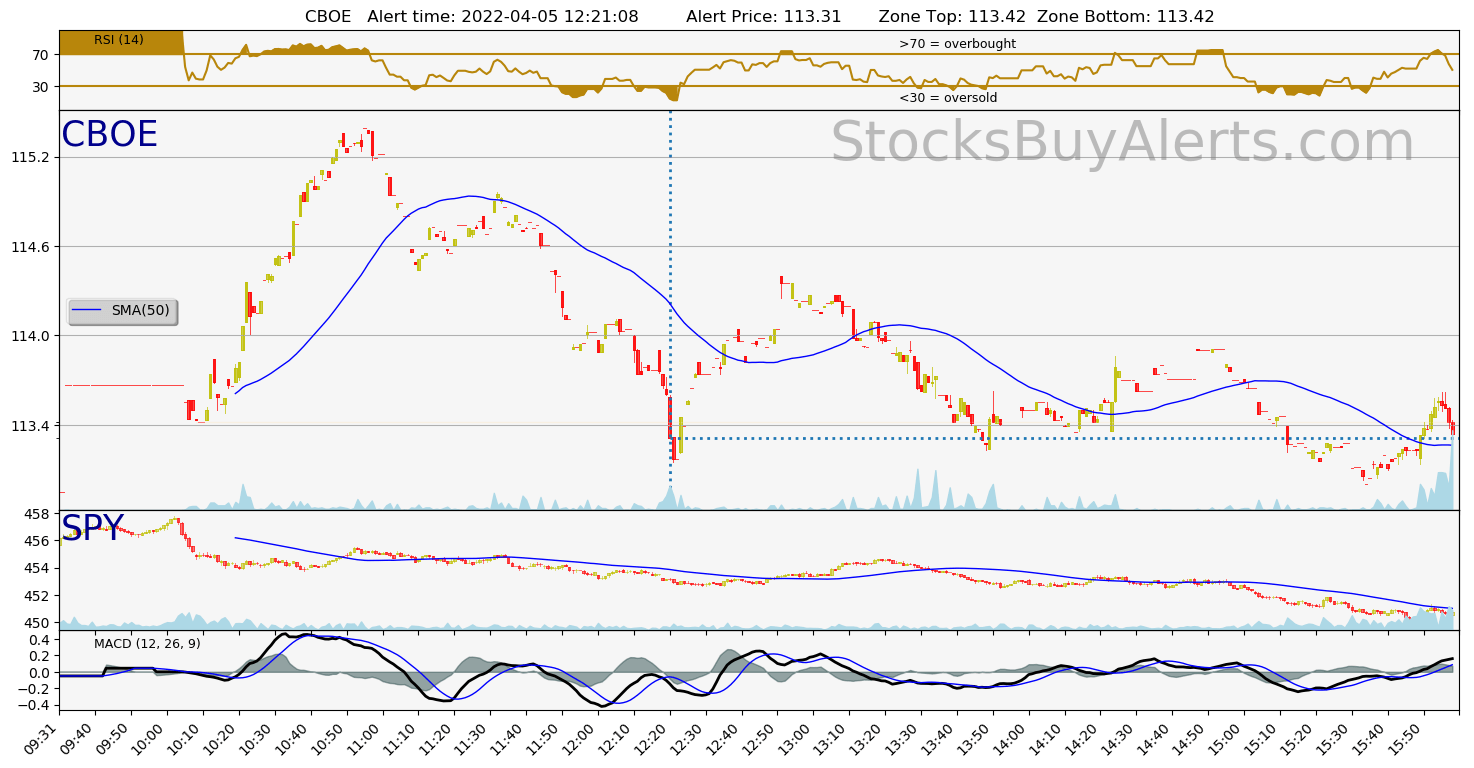Click the Alert time 2022-04-05 12:21:08 text
The image size is (1474, 768).
pos(503,16)
